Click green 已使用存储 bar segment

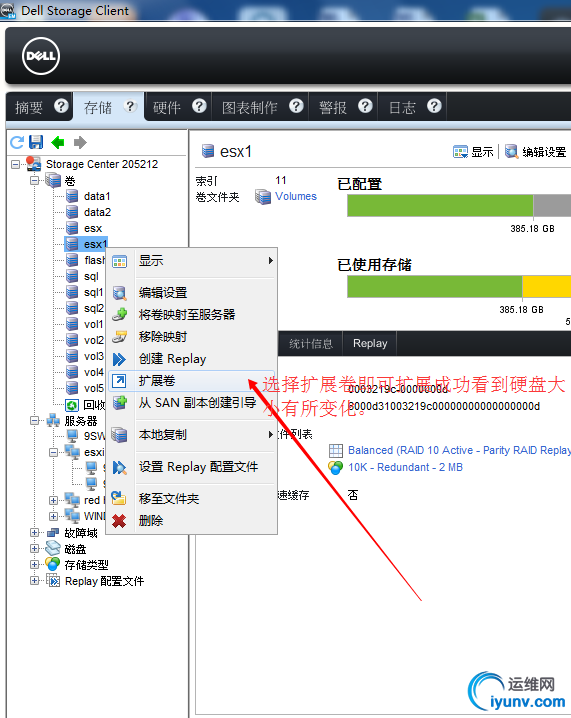435,287
